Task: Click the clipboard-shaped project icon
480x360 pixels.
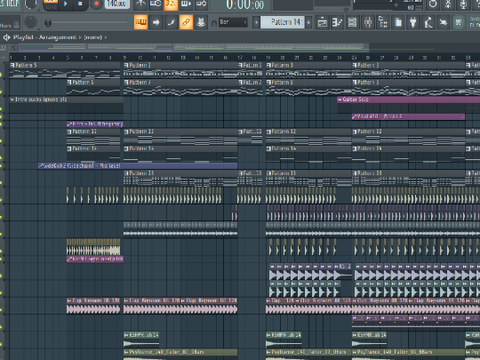Action: tap(398, 23)
